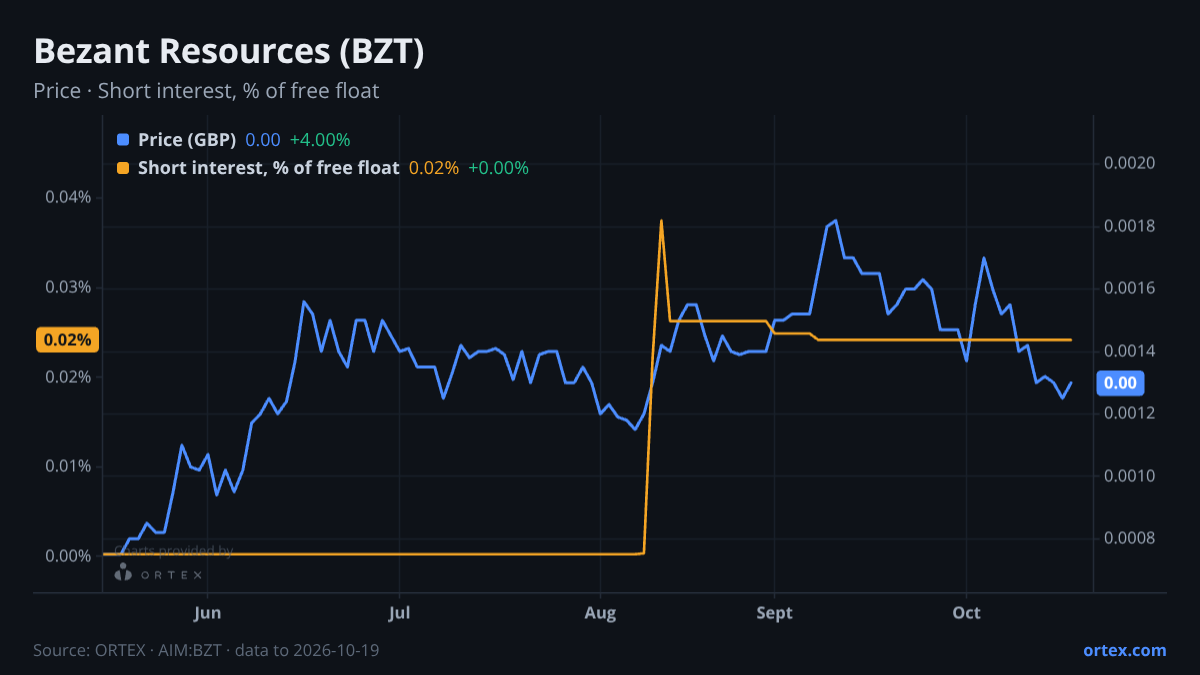Click the Jun x-axis label
The width and height of the screenshot is (1200, 675).
pyautogui.click(x=207, y=613)
